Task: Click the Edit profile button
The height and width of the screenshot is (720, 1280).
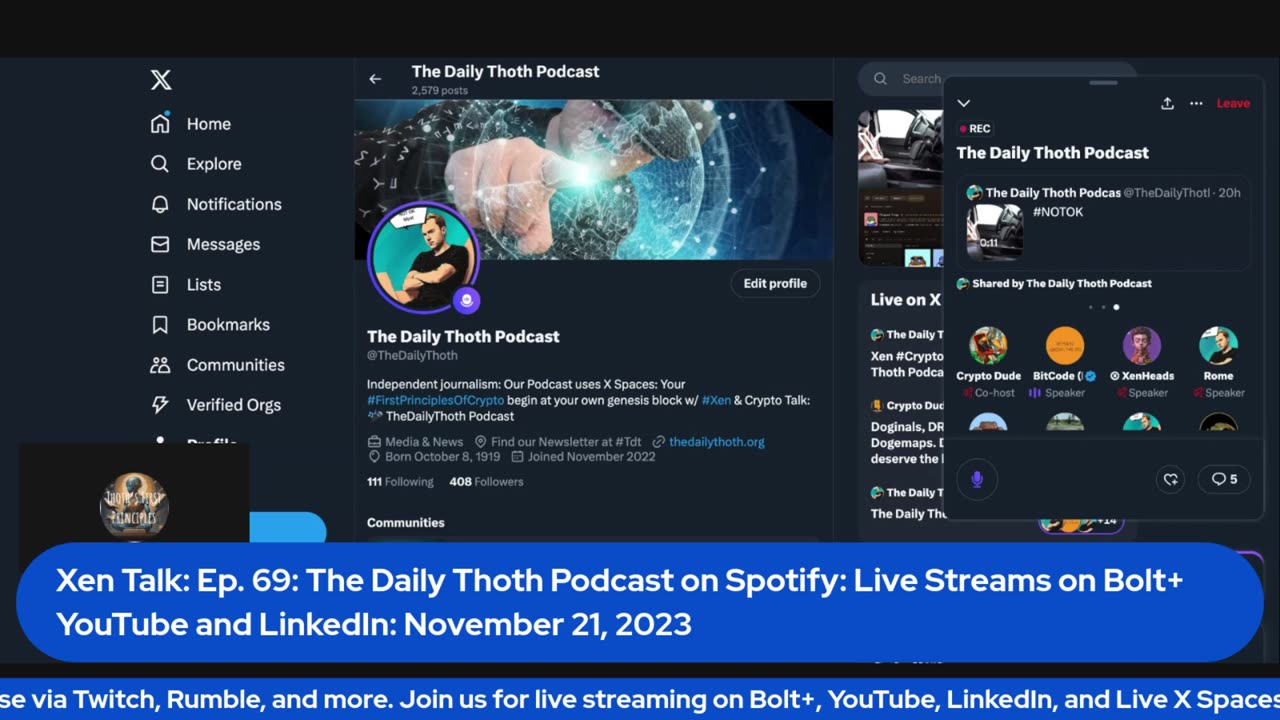Action: (775, 283)
